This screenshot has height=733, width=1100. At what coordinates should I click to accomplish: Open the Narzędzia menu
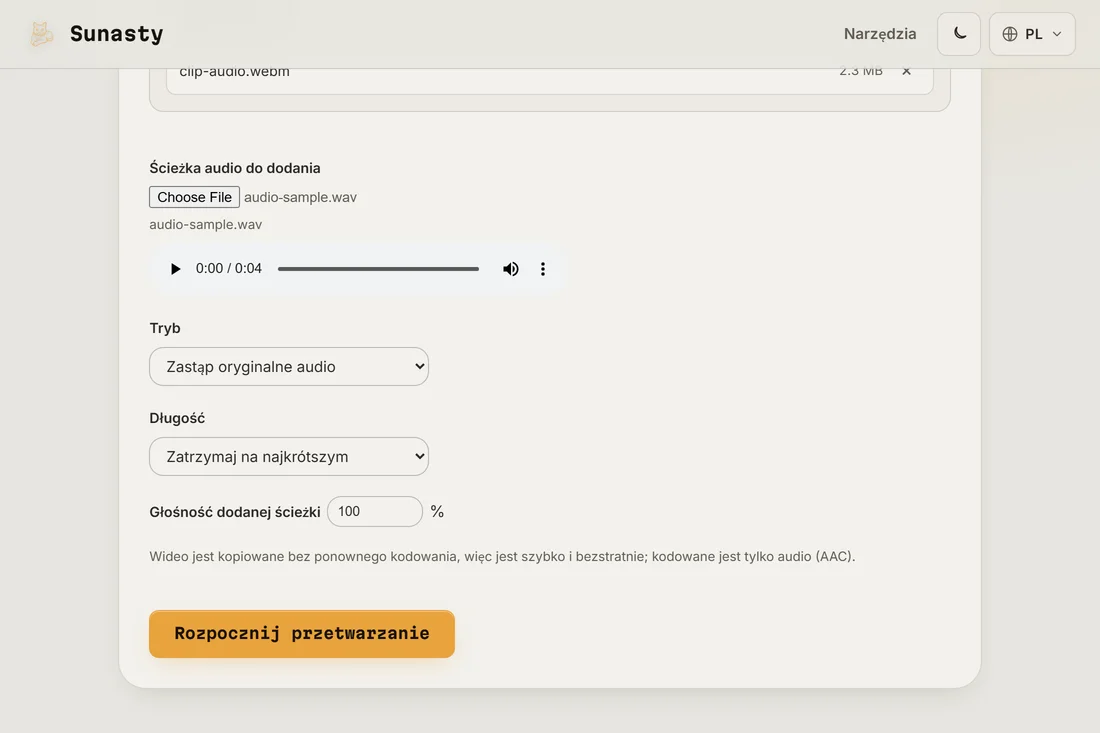coord(880,34)
